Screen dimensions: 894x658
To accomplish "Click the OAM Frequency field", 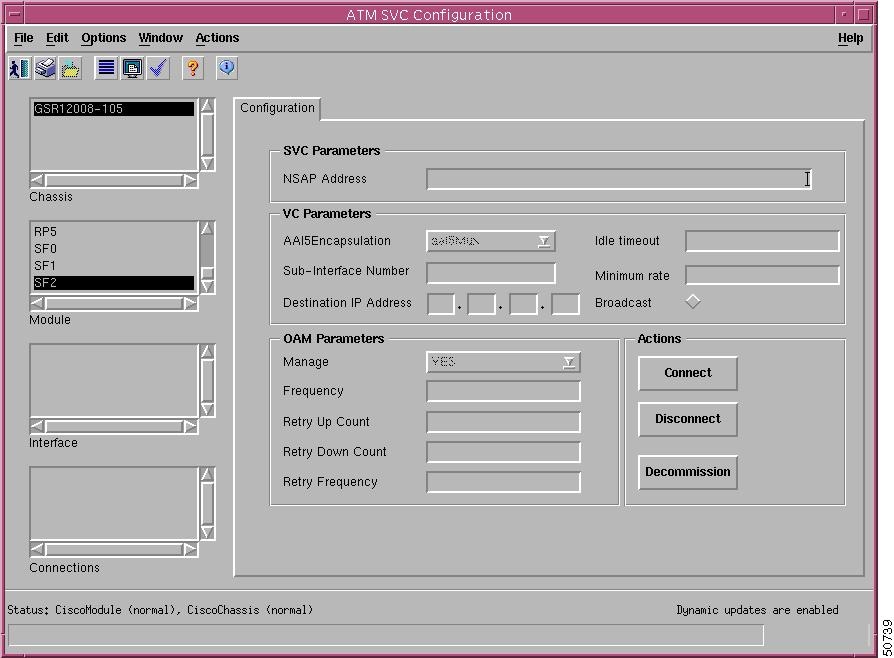I will [503, 391].
